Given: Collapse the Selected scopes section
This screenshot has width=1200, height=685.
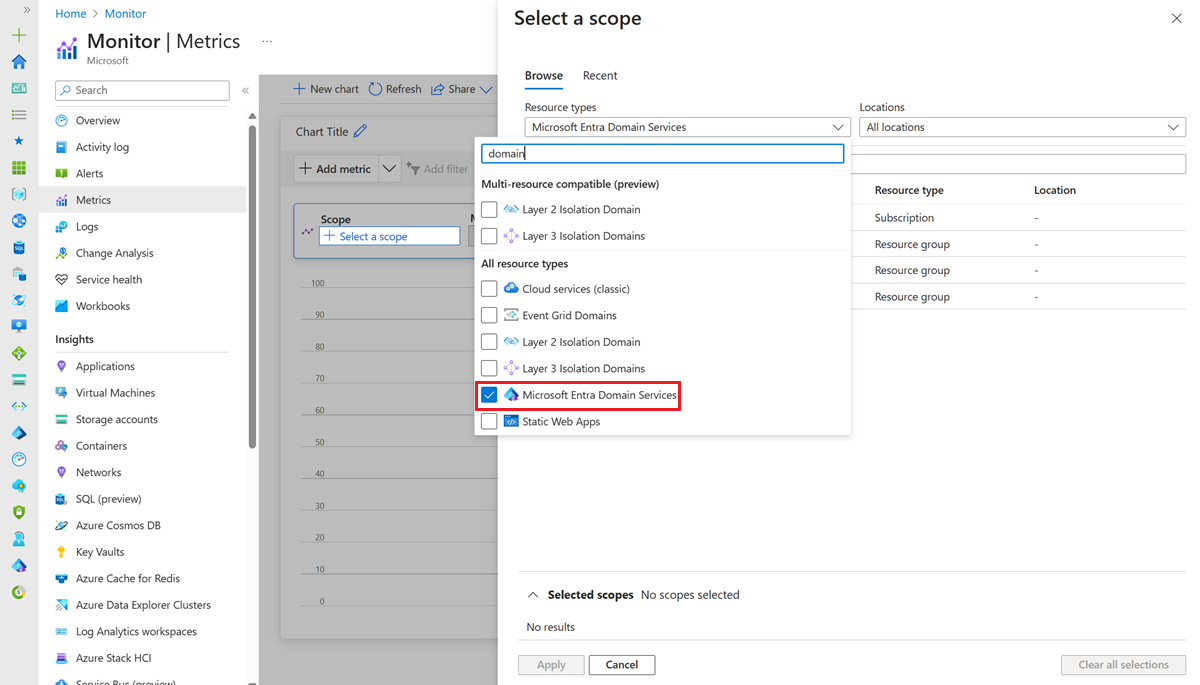Looking at the screenshot, I should pyautogui.click(x=532, y=595).
